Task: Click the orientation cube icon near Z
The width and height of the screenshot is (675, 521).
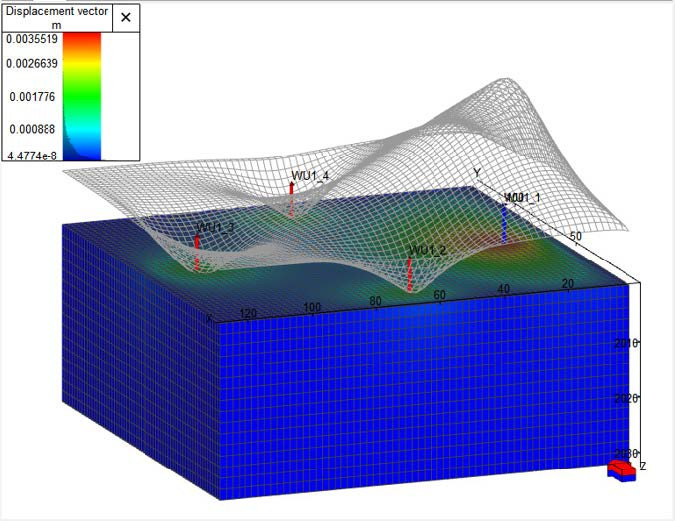Action: pyautogui.click(x=622, y=470)
